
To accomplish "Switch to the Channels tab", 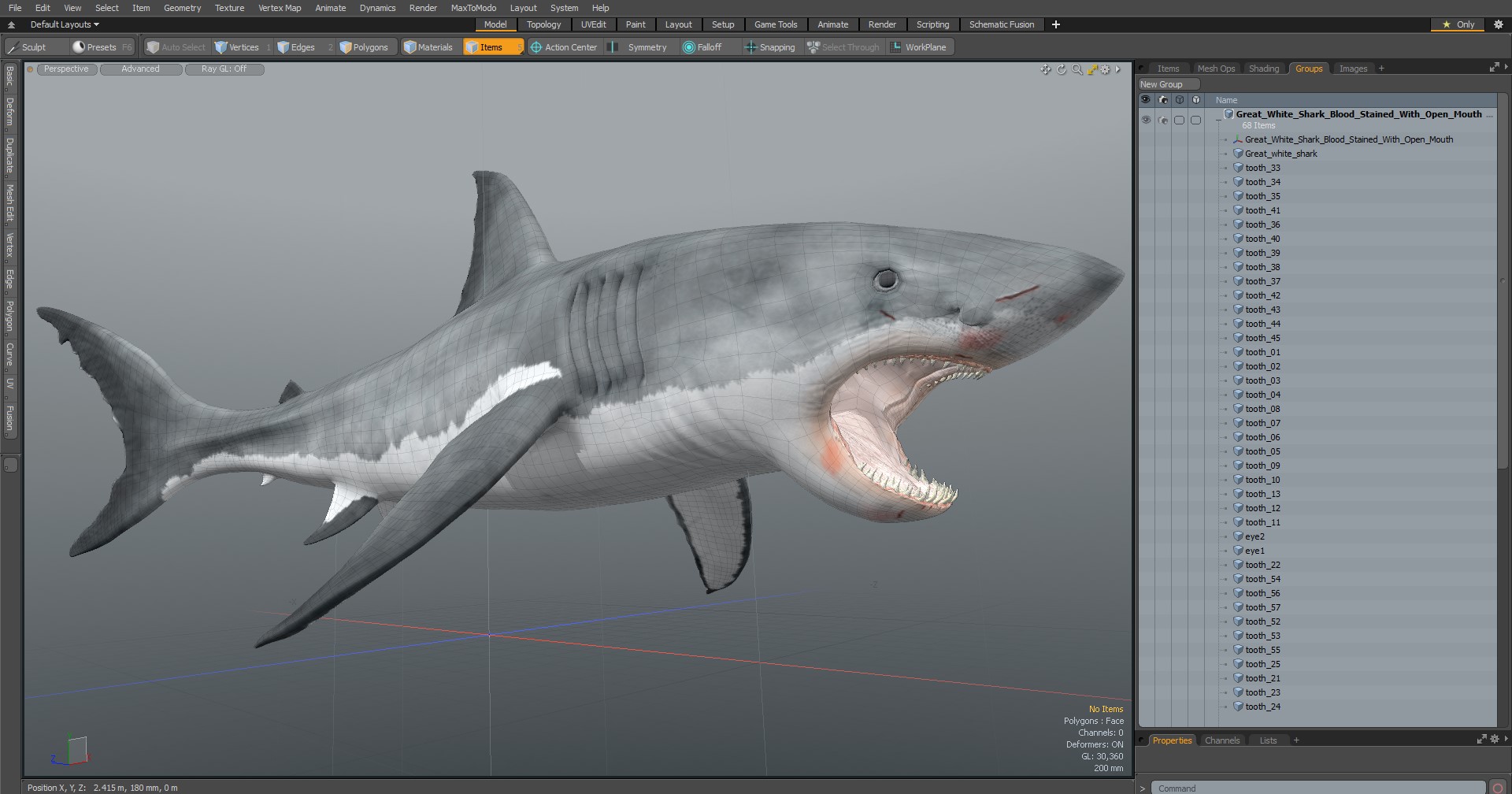I will point(1222,740).
